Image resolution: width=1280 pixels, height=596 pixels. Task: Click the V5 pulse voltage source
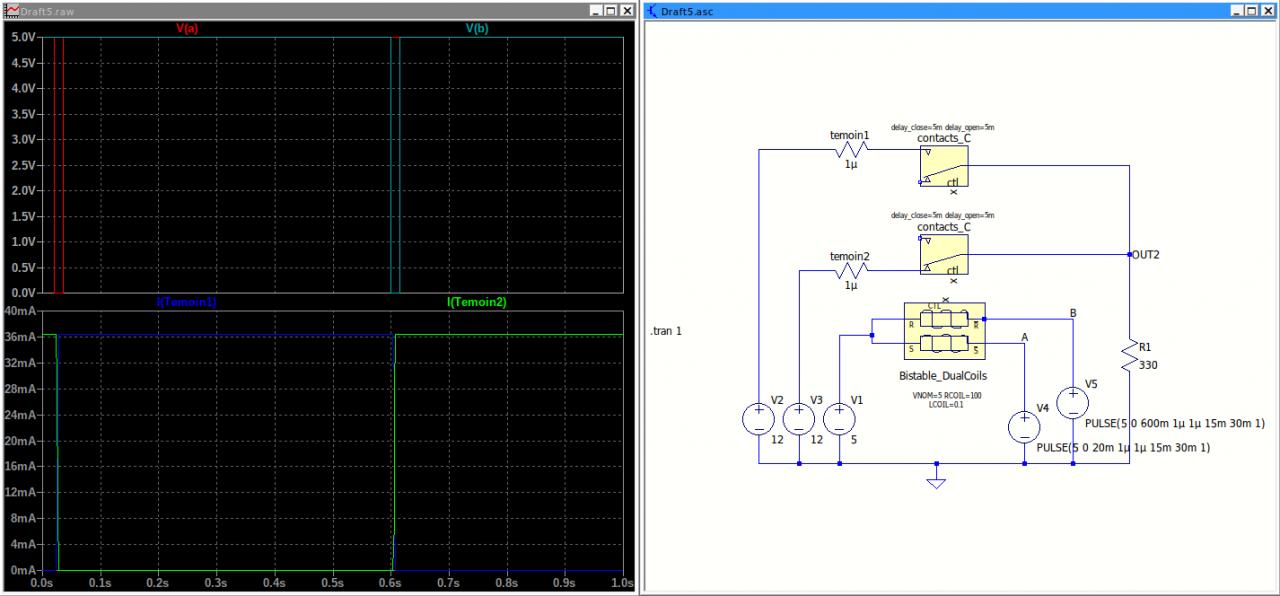click(x=1073, y=402)
